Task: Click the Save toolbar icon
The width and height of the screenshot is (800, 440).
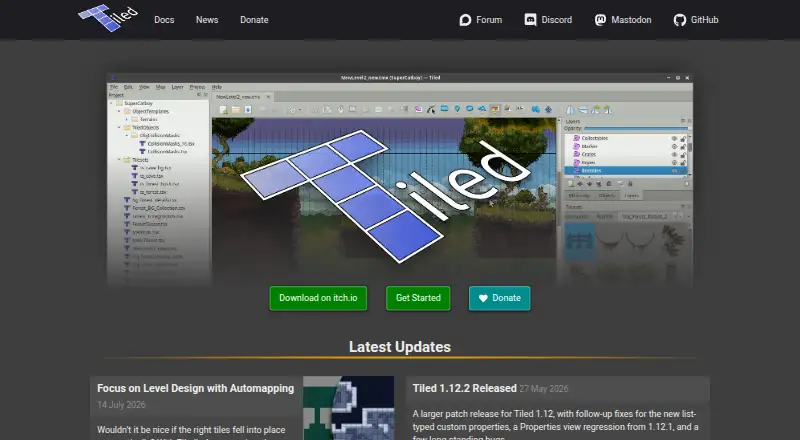Action: (248, 110)
